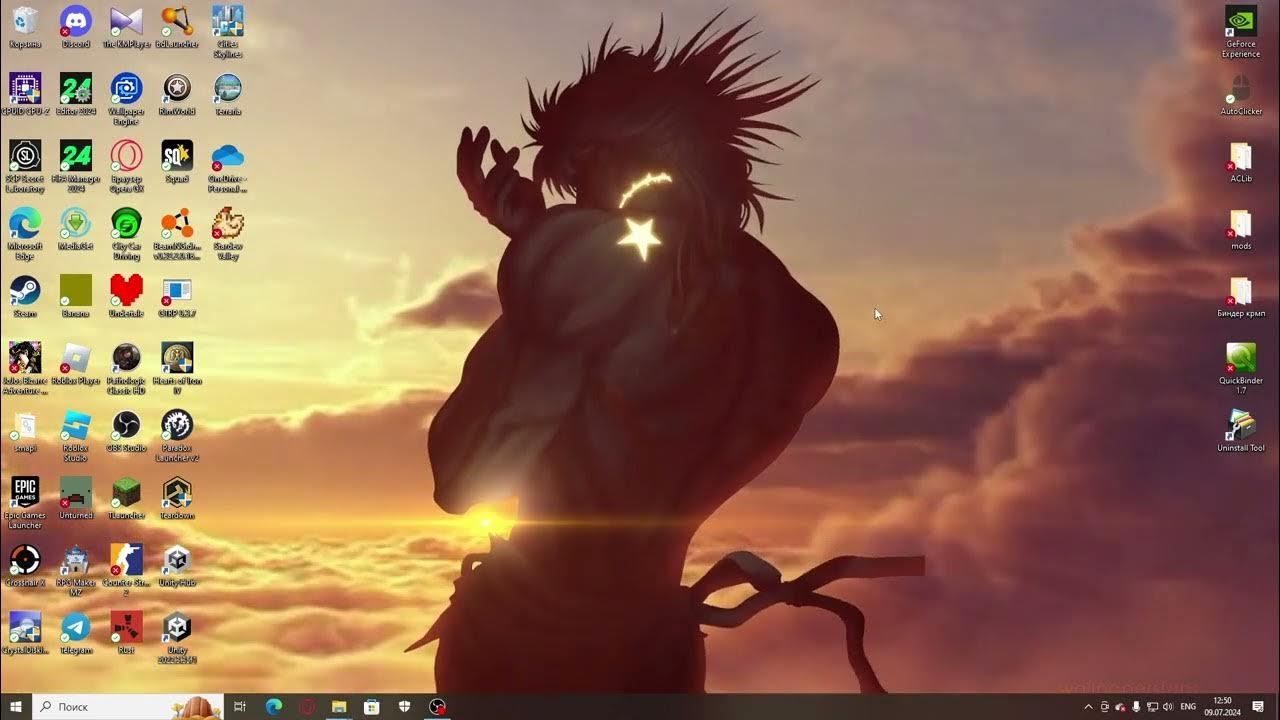Viewport: 1280px width, 720px height.
Task: Open Pathologic Classic HD shortcut
Action: pos(126,368)
